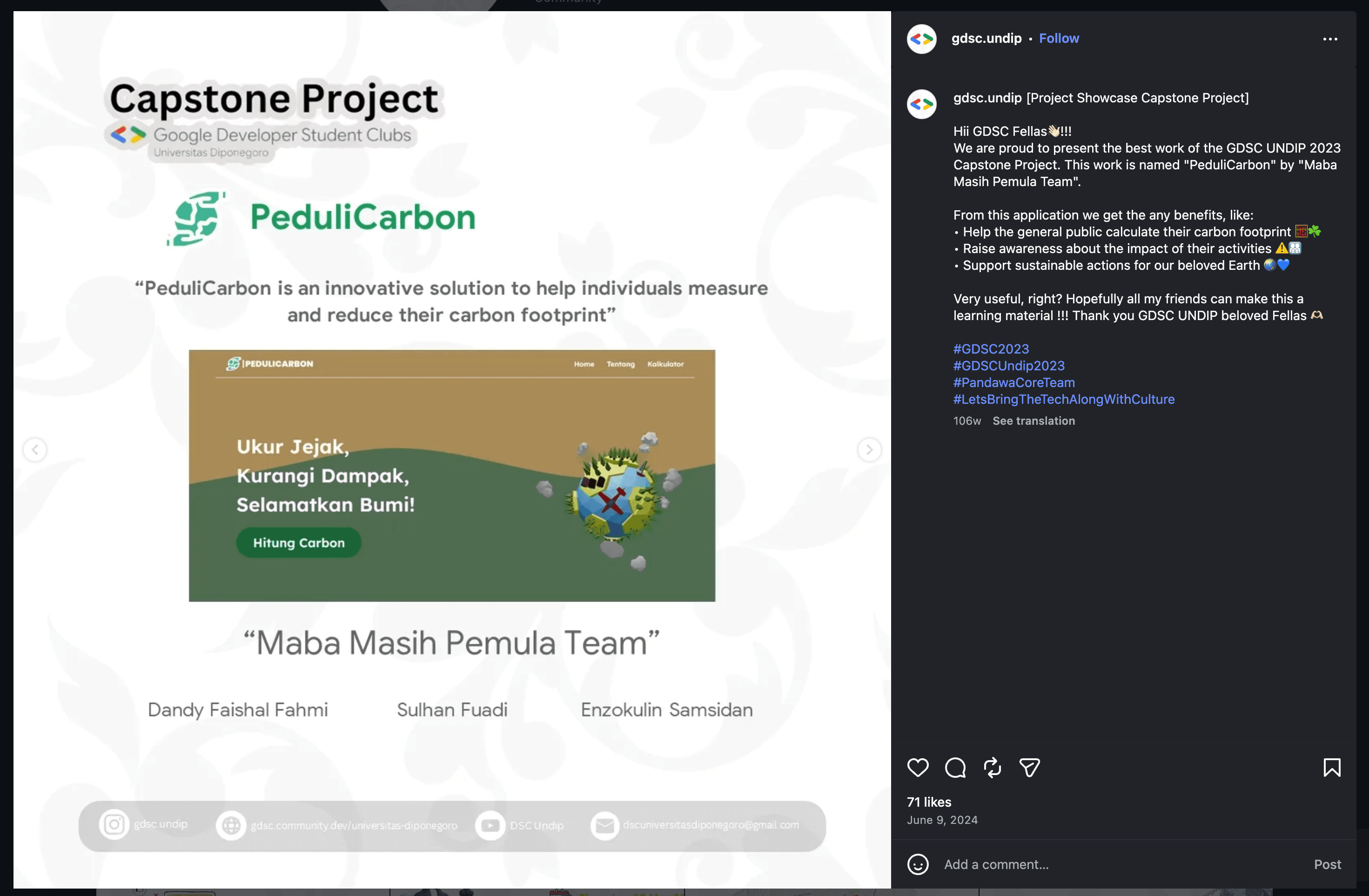Open more options three-dot menu

point(1330,39)
